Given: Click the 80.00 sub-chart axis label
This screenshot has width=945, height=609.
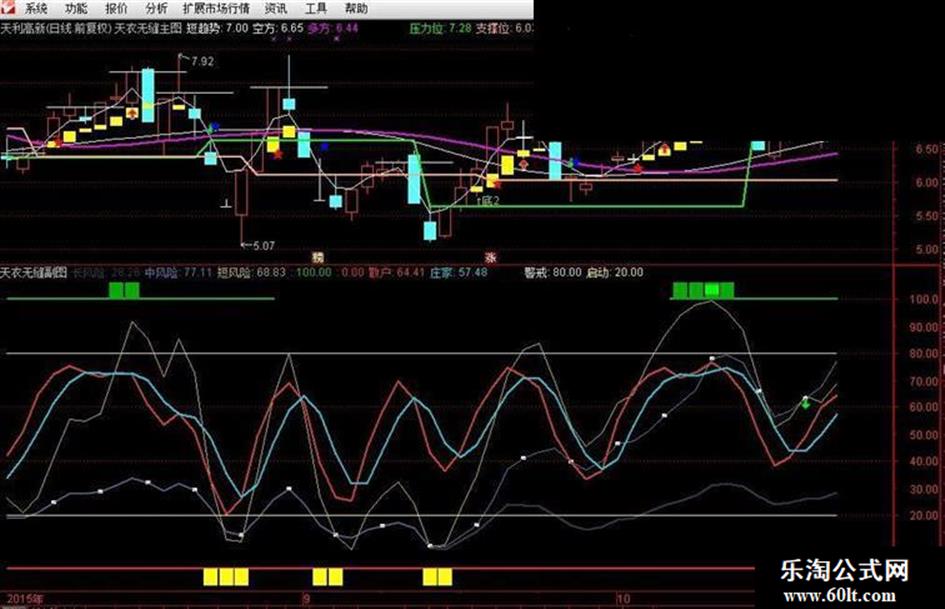Looking at the screenshot, I should 924,354.
